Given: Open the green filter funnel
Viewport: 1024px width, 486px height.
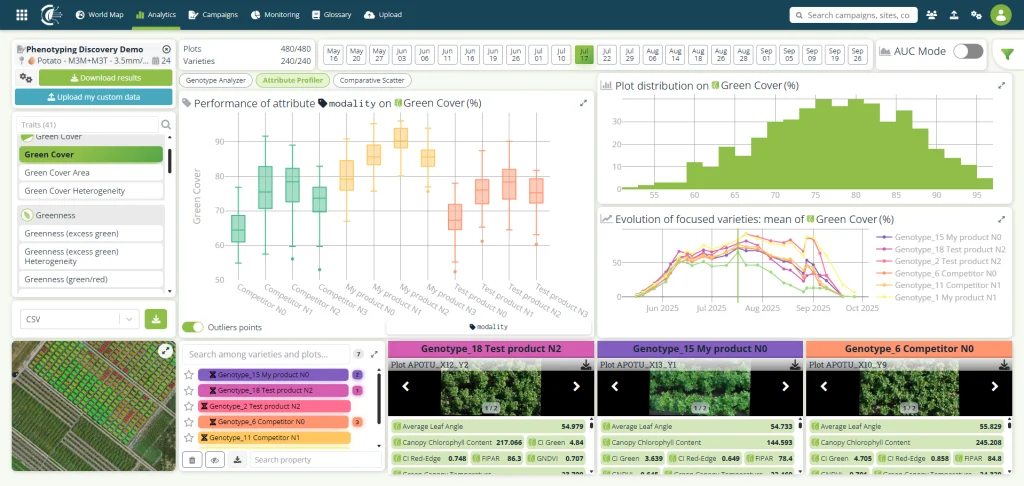Looking at the screenshot, I should [x=1008, y=55].
